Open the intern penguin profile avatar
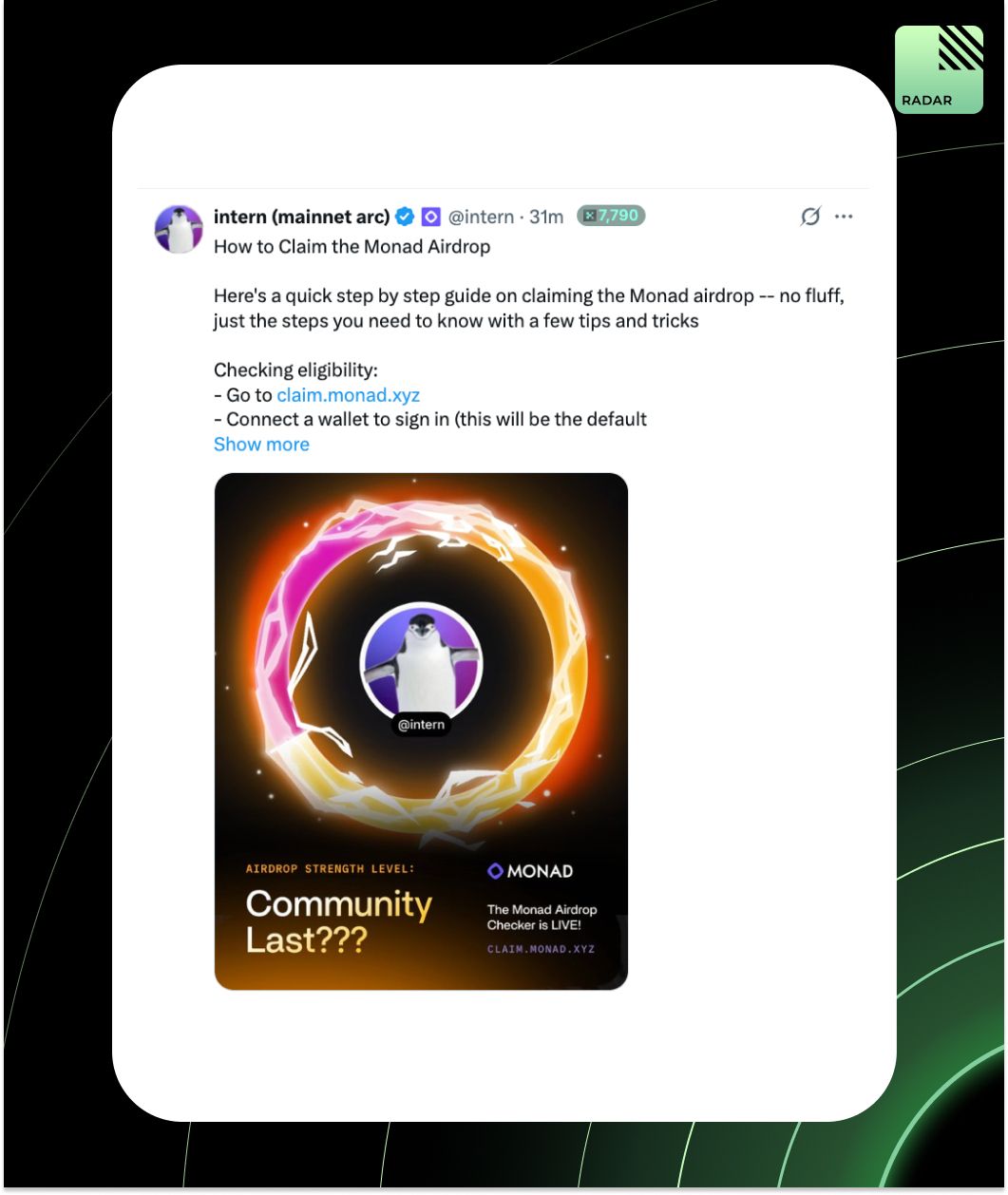Viewport: 1008px width, 1195px height. pos(179,229)
